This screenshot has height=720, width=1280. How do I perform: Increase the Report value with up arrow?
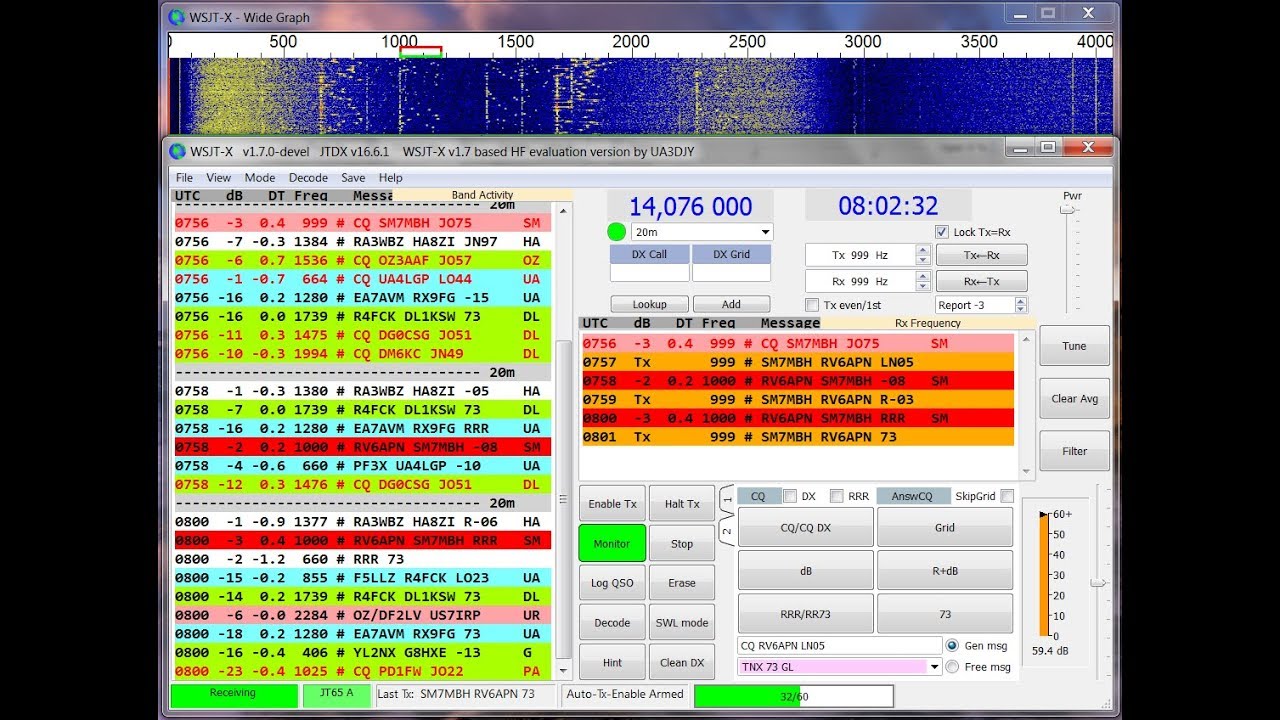point(1020,301)
